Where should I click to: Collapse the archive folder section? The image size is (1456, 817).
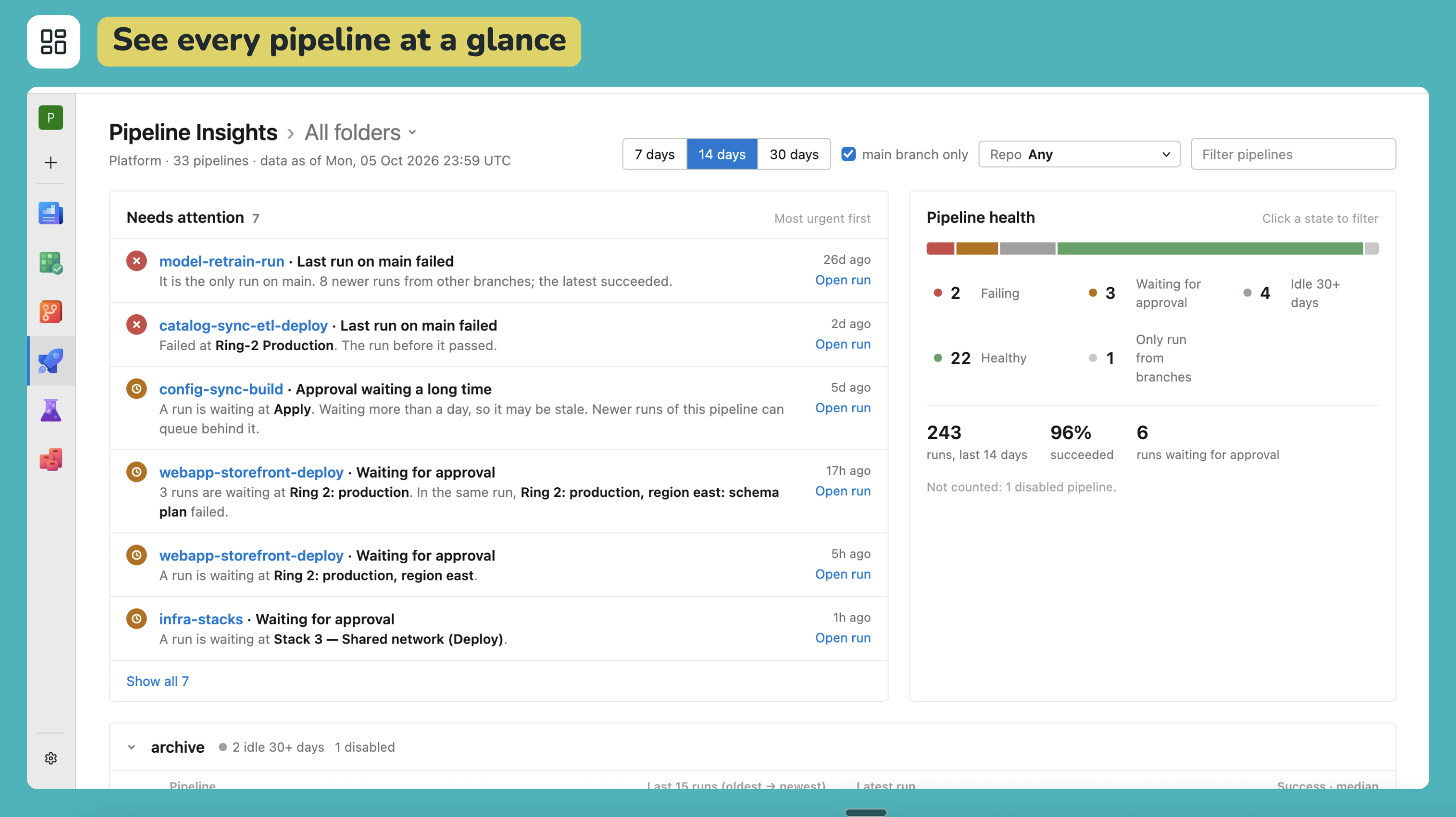[x=132, y=747]
